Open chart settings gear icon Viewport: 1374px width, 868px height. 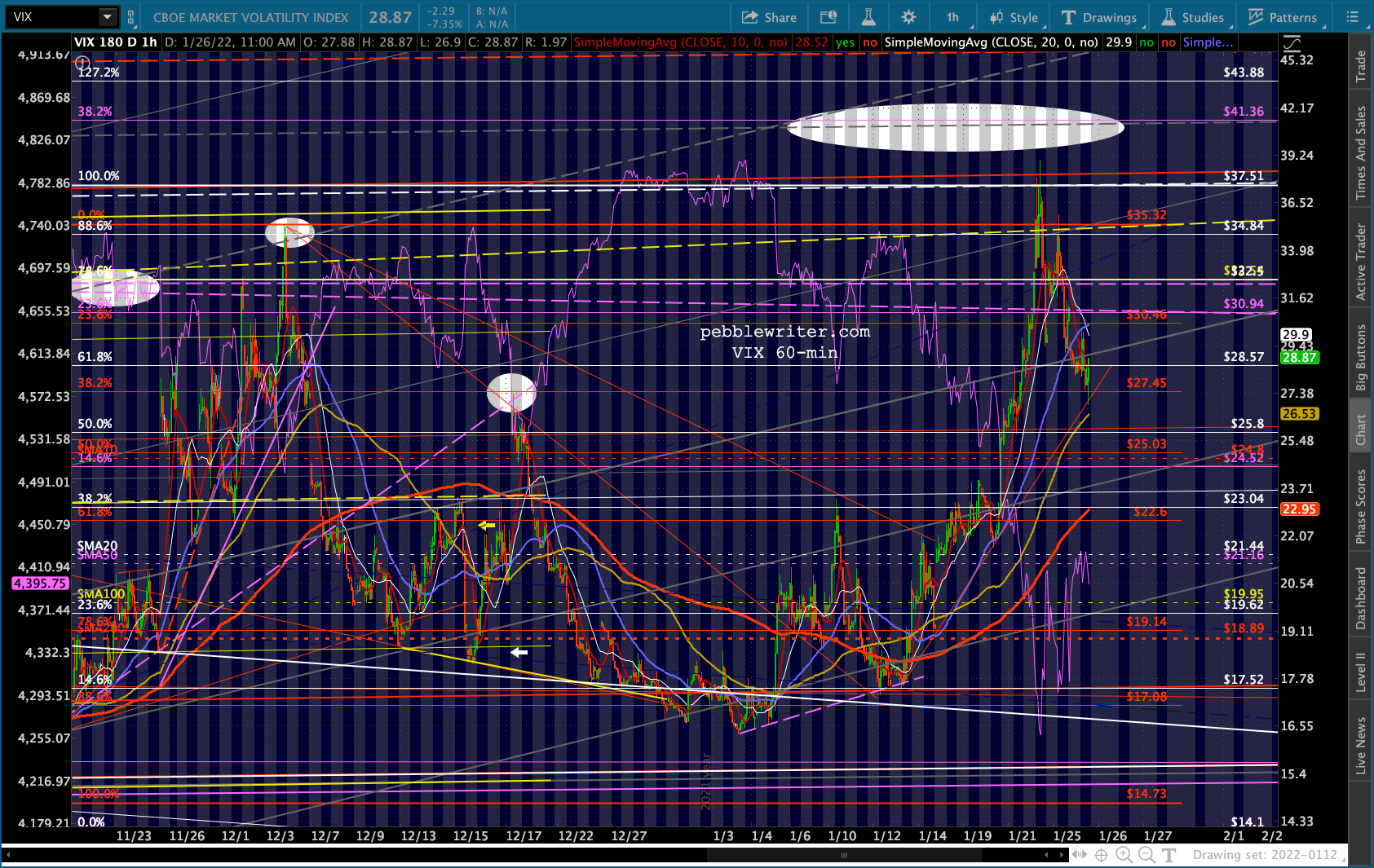point(908,17)
